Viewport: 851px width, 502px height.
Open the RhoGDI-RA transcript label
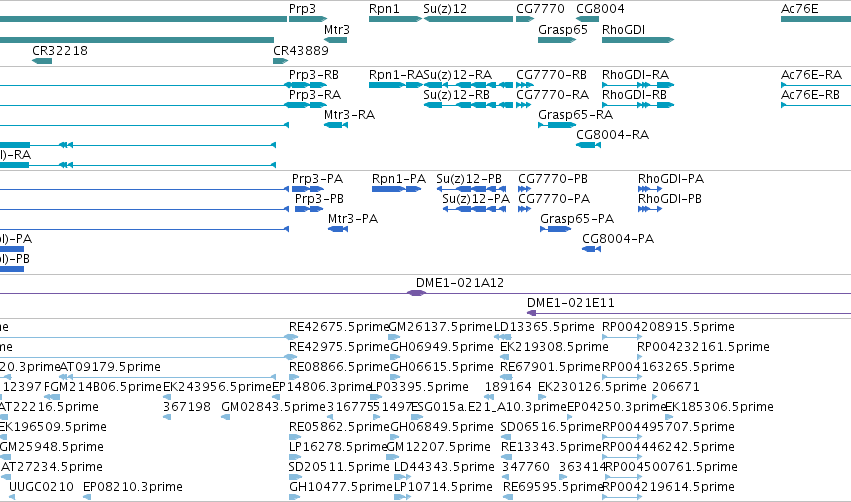tap(636, 74)
